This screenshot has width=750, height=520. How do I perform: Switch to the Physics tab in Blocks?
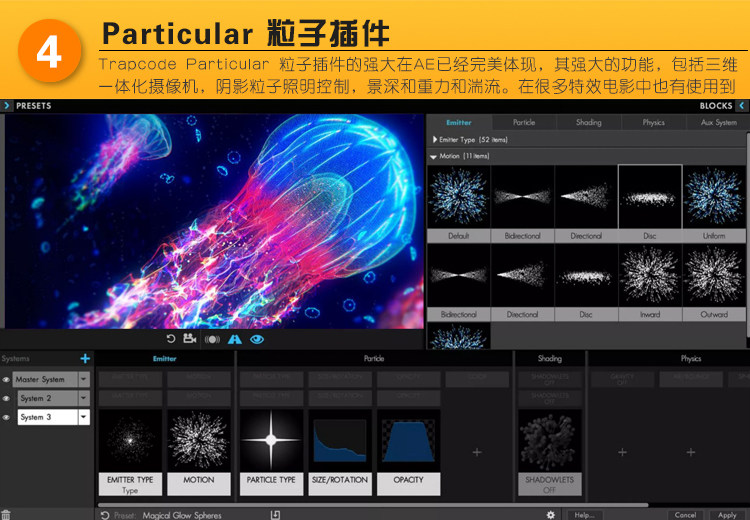653,122
